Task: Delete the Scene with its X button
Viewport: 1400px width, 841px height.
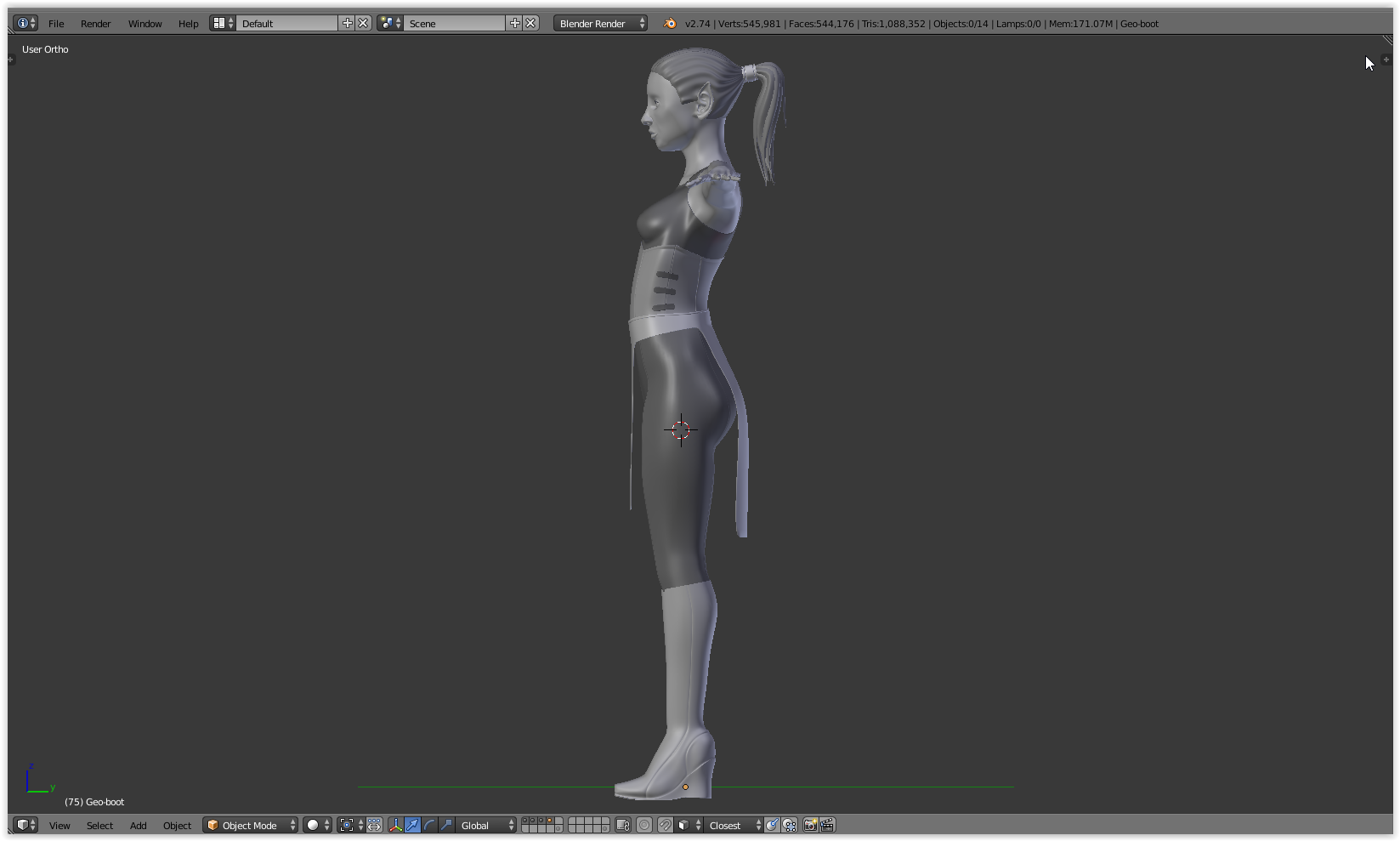Action: pyautogui.click(x=530, y=24)
